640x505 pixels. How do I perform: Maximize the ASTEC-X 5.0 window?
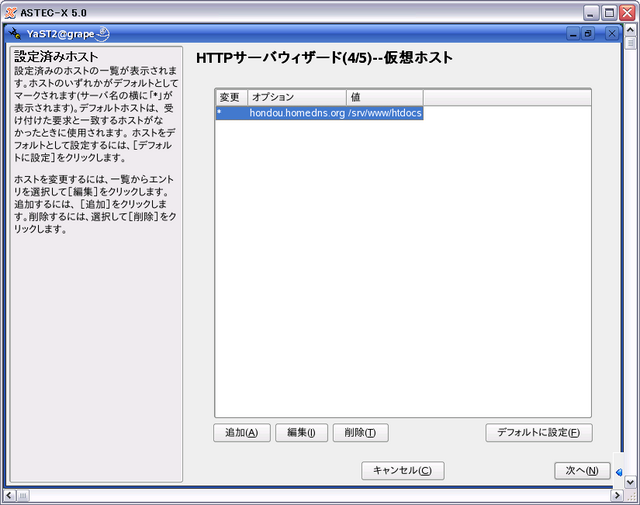tap(609, 13)
